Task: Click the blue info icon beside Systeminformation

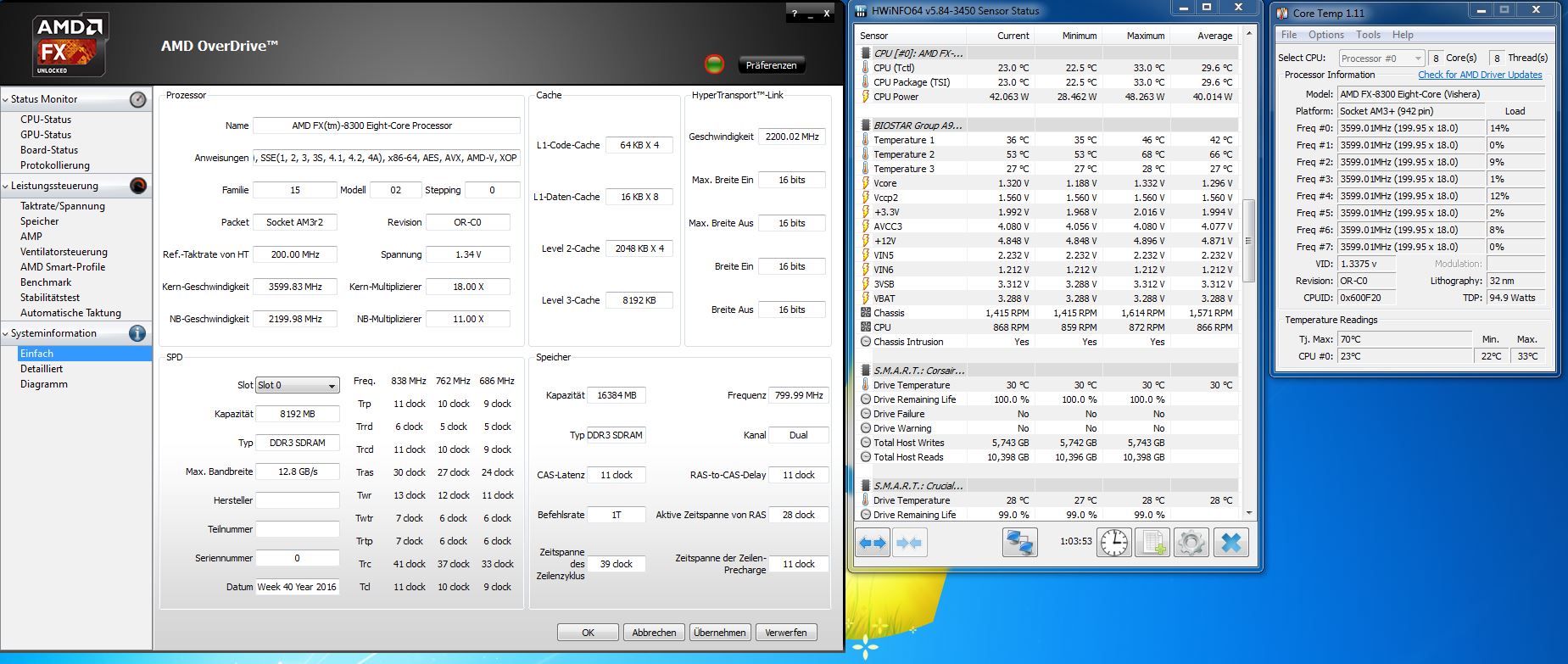Action: click(137, 333)
